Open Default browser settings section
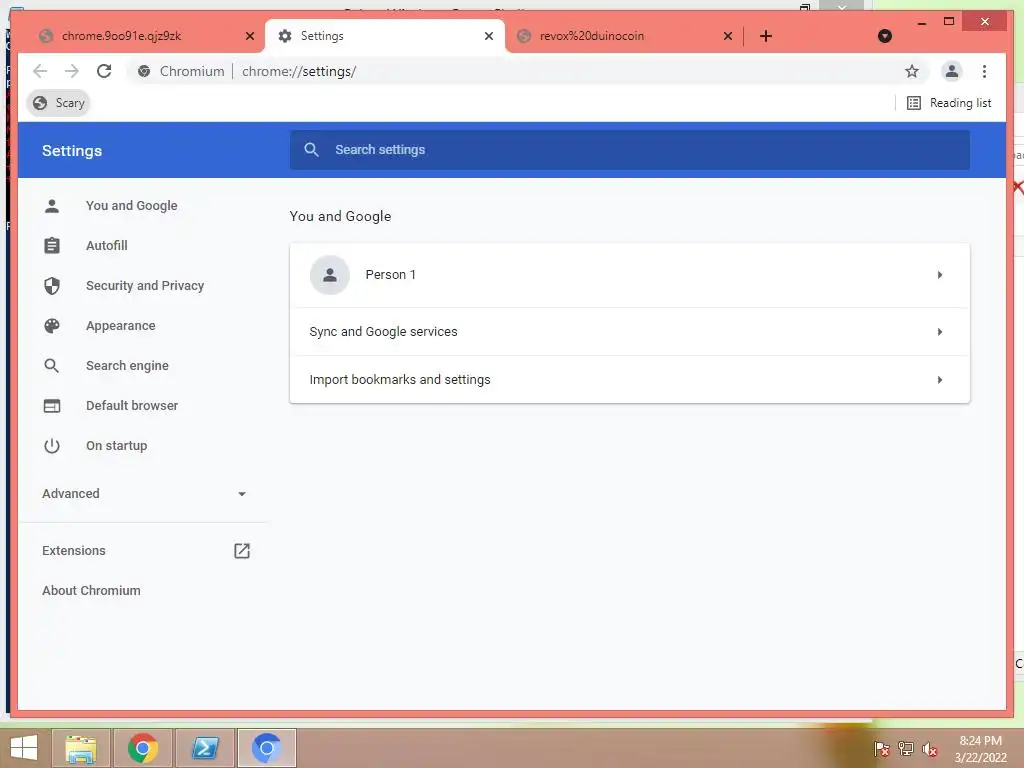The image size is (1024, 768). (x=132, y=406)
